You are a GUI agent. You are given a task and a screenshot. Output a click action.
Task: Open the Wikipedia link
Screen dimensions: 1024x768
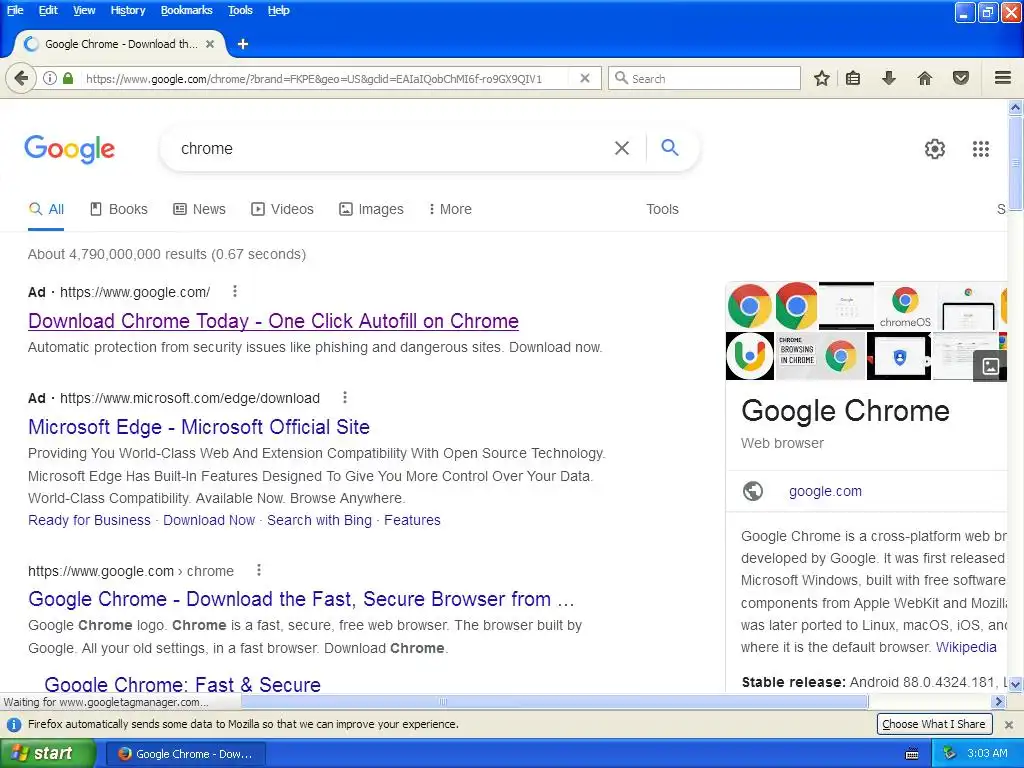966,647
